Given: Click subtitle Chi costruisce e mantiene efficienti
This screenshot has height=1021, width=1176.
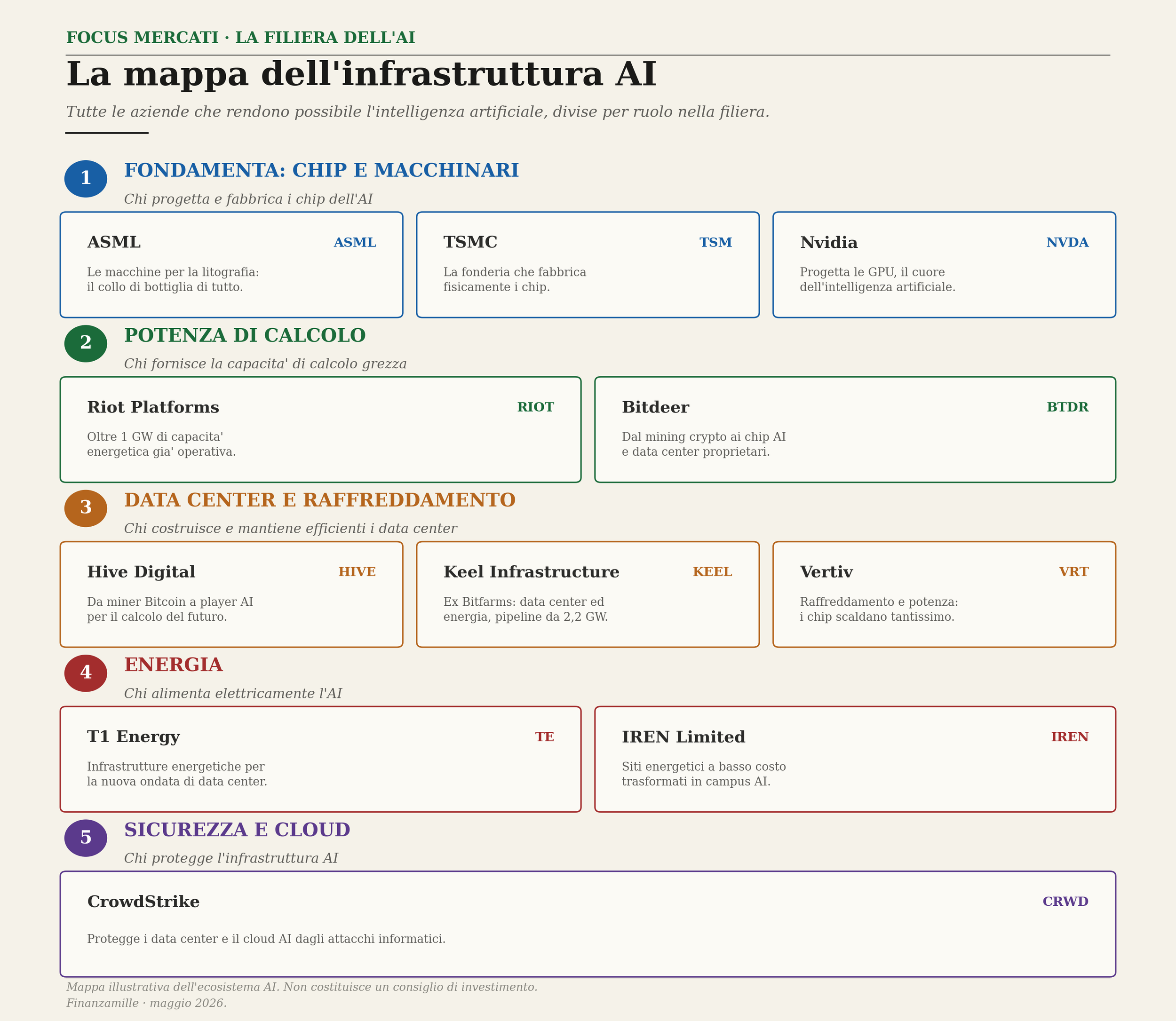Looking at the screenshot, I should tap(290, 529).
